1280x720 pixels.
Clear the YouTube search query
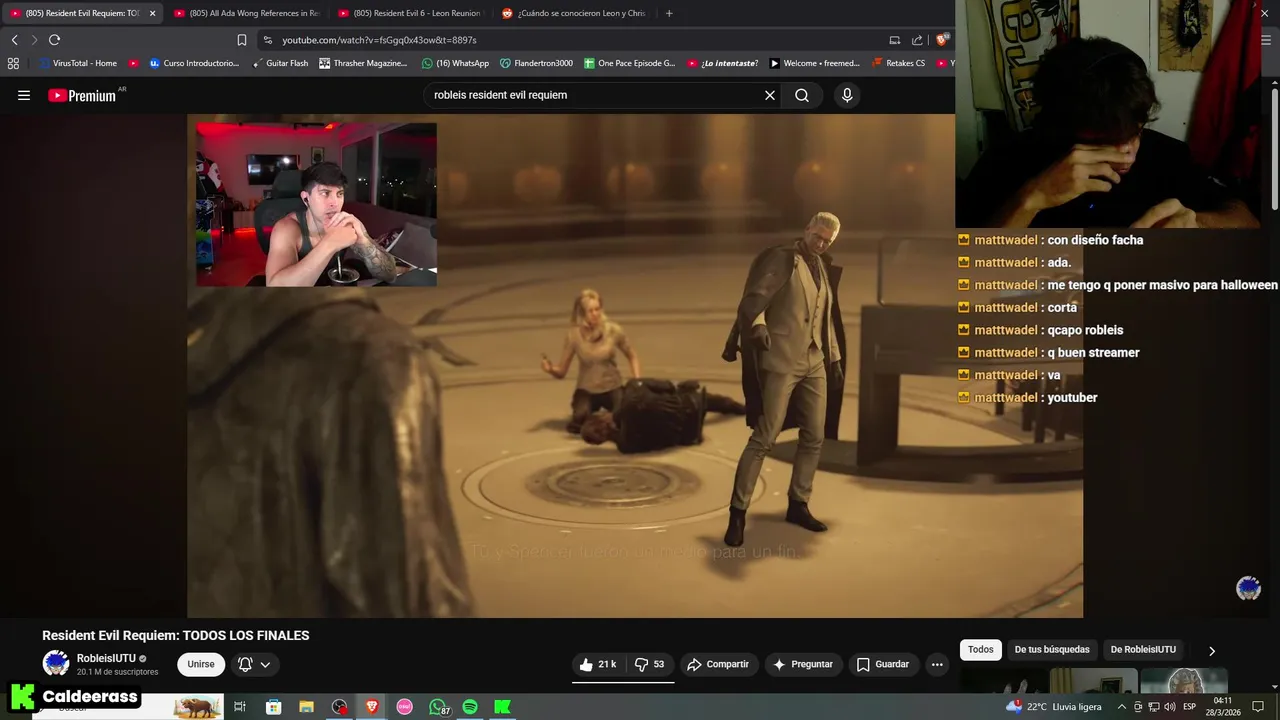pos(770,95)
